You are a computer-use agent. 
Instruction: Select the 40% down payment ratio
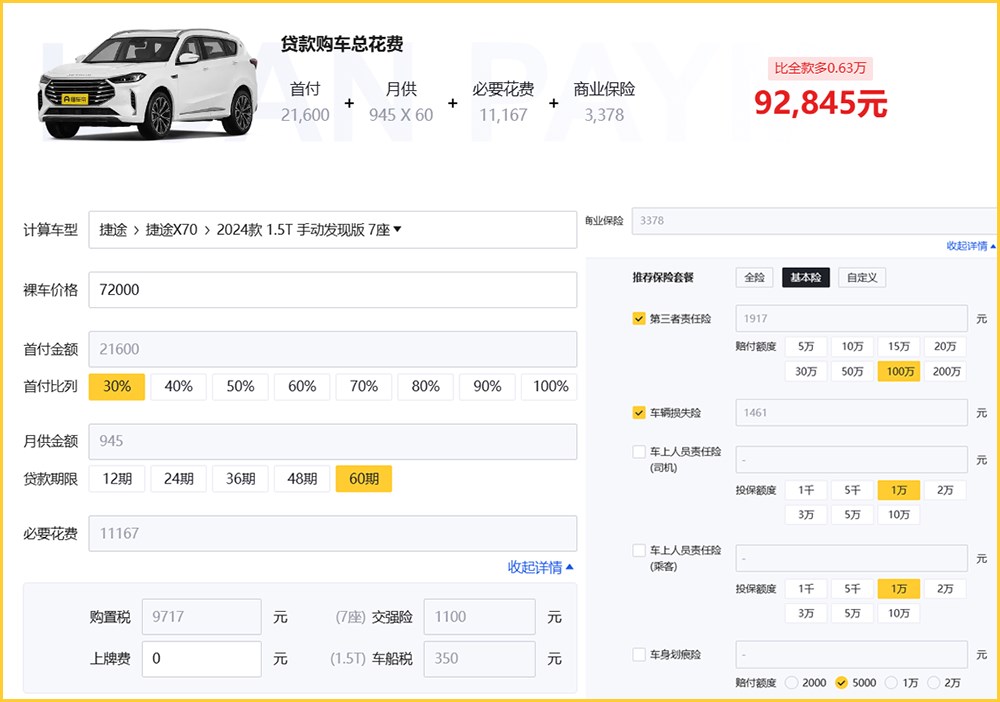click(179, 387)
